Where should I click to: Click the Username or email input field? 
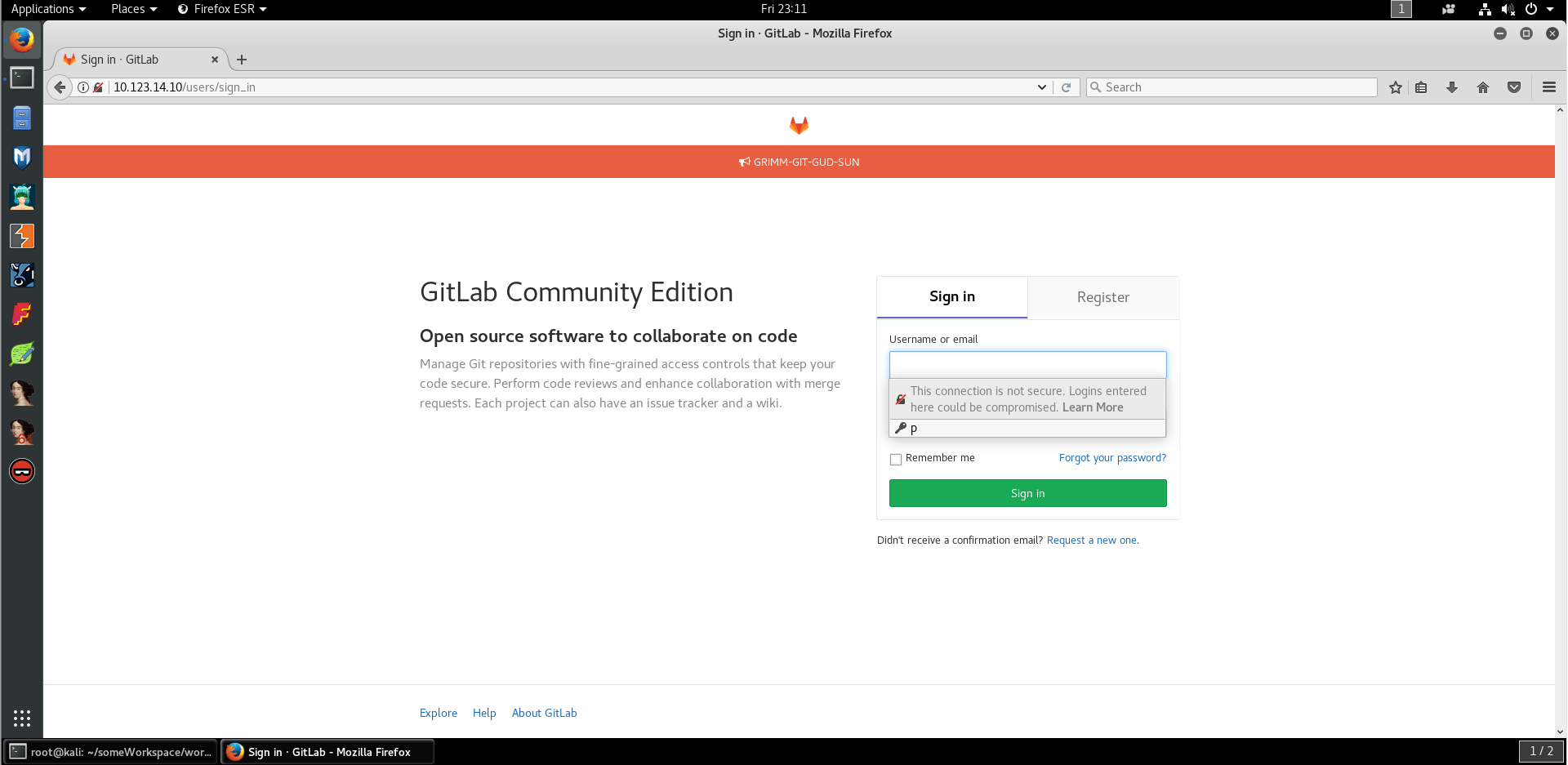click(x=1027, y=364)
